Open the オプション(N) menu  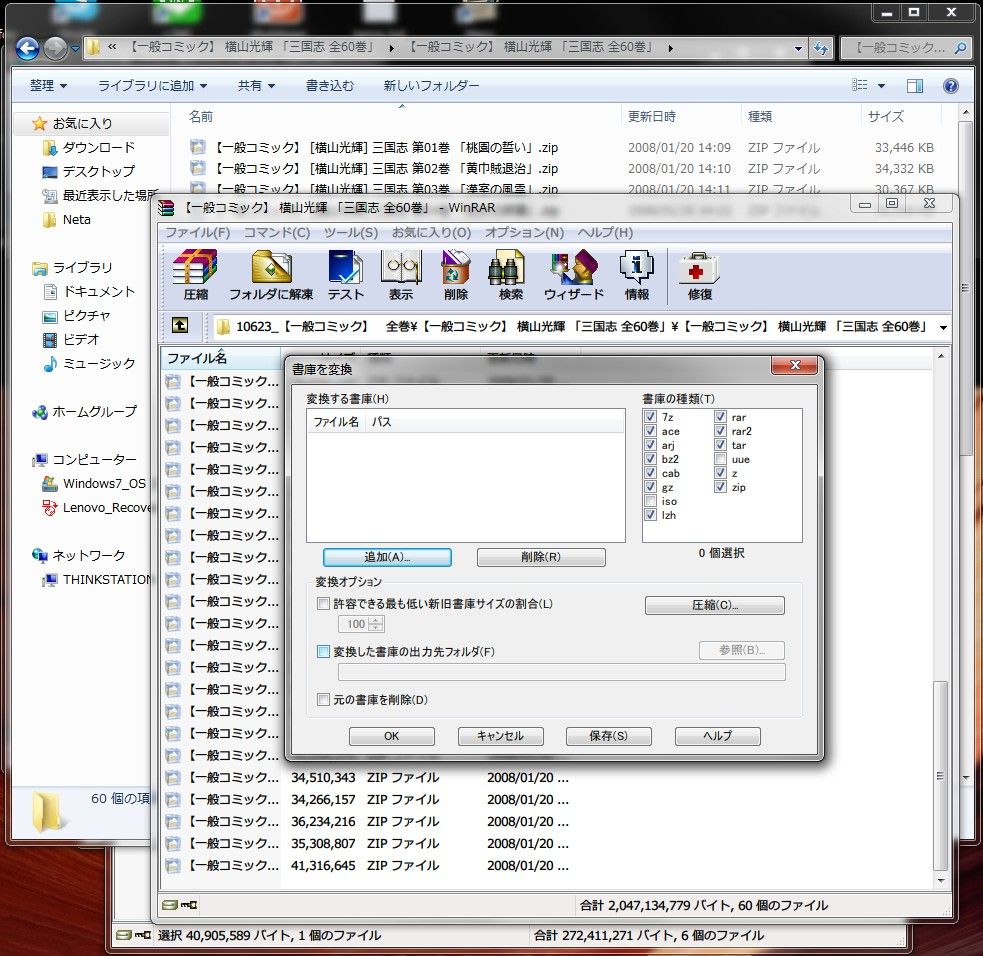coord(524,233)
